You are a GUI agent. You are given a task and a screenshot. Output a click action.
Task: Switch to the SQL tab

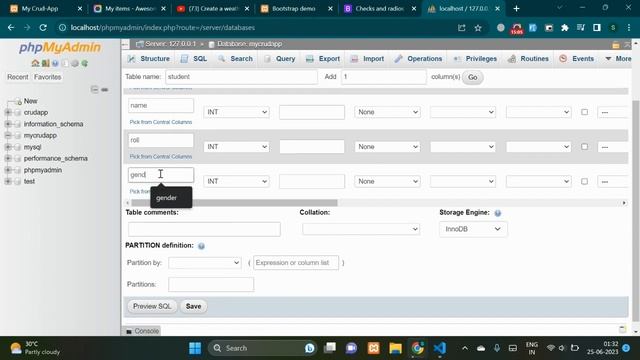point(194,59)
